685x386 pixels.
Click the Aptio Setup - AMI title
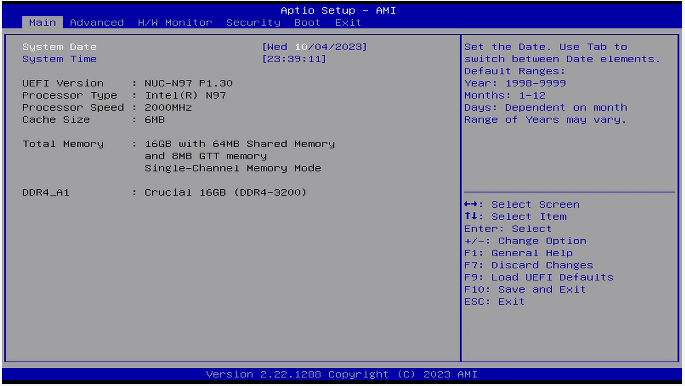click(x=338, y=10)
